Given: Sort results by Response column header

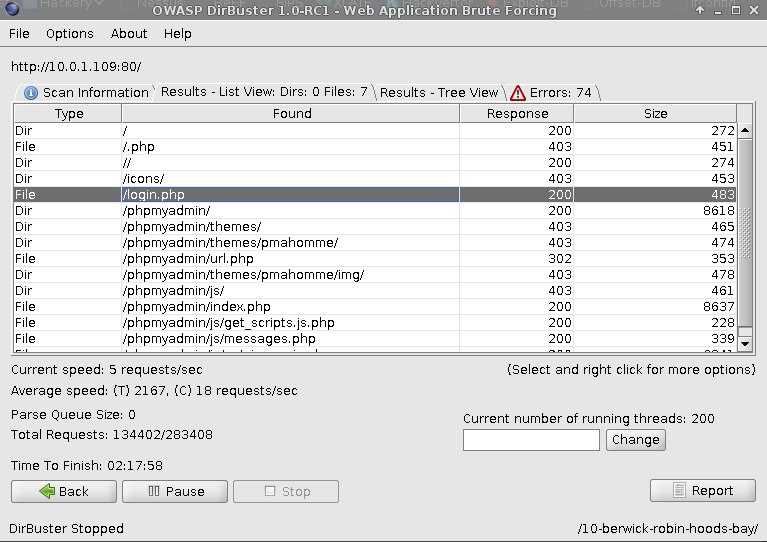Looking at the screenshot, I should pos(516,114).
